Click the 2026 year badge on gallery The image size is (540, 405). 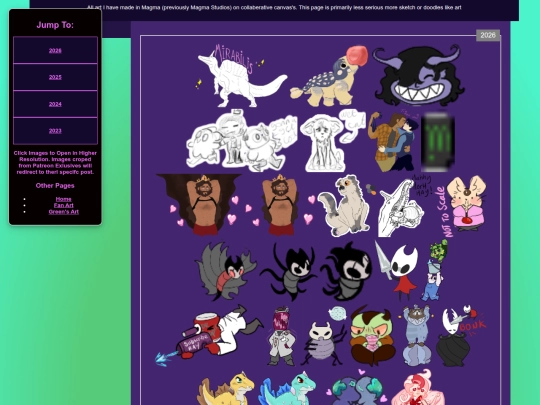click(488, 35)
